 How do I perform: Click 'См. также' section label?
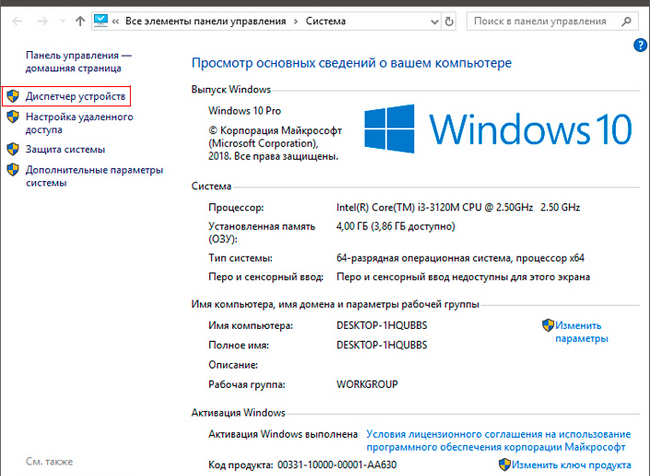pyautogui.click(x=49, y=461)
